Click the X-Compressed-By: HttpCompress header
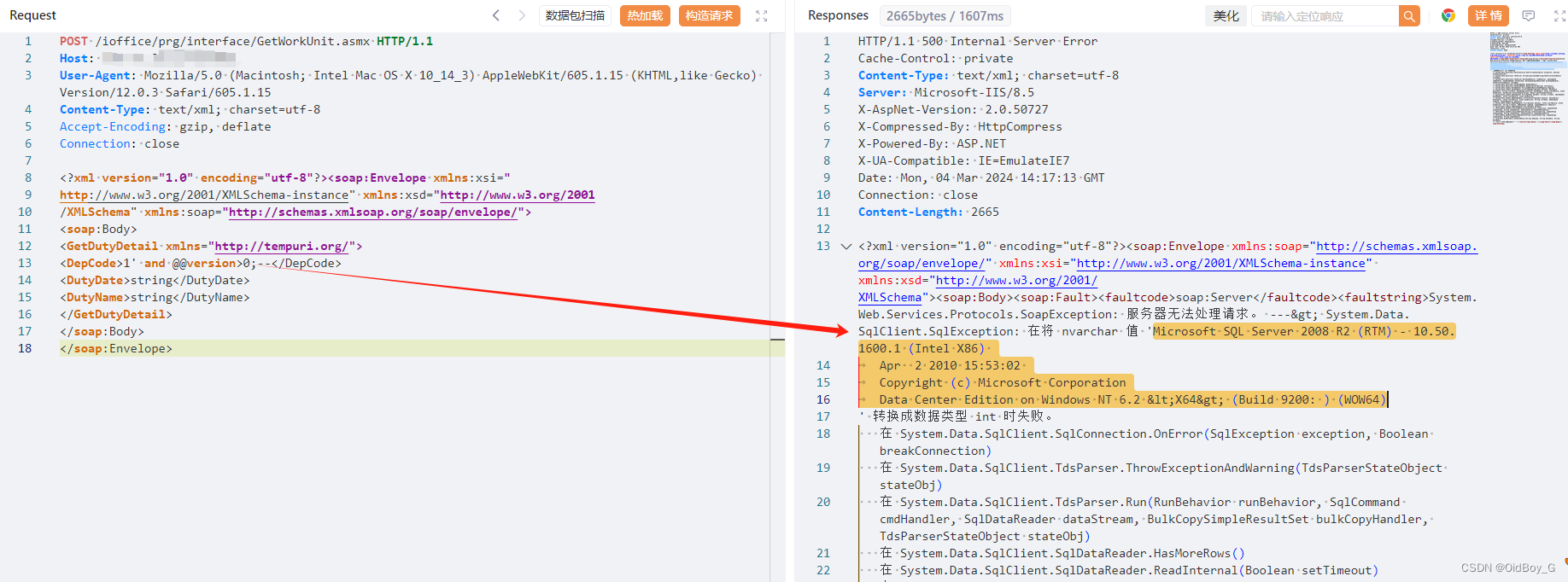The width and height of the screenshot is (1568, 582). (960, 126)
